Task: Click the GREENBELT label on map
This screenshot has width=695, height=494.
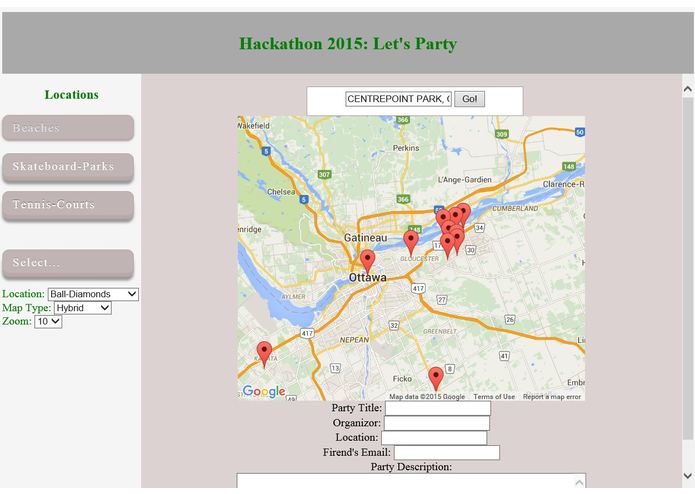Action: [440, 331]
